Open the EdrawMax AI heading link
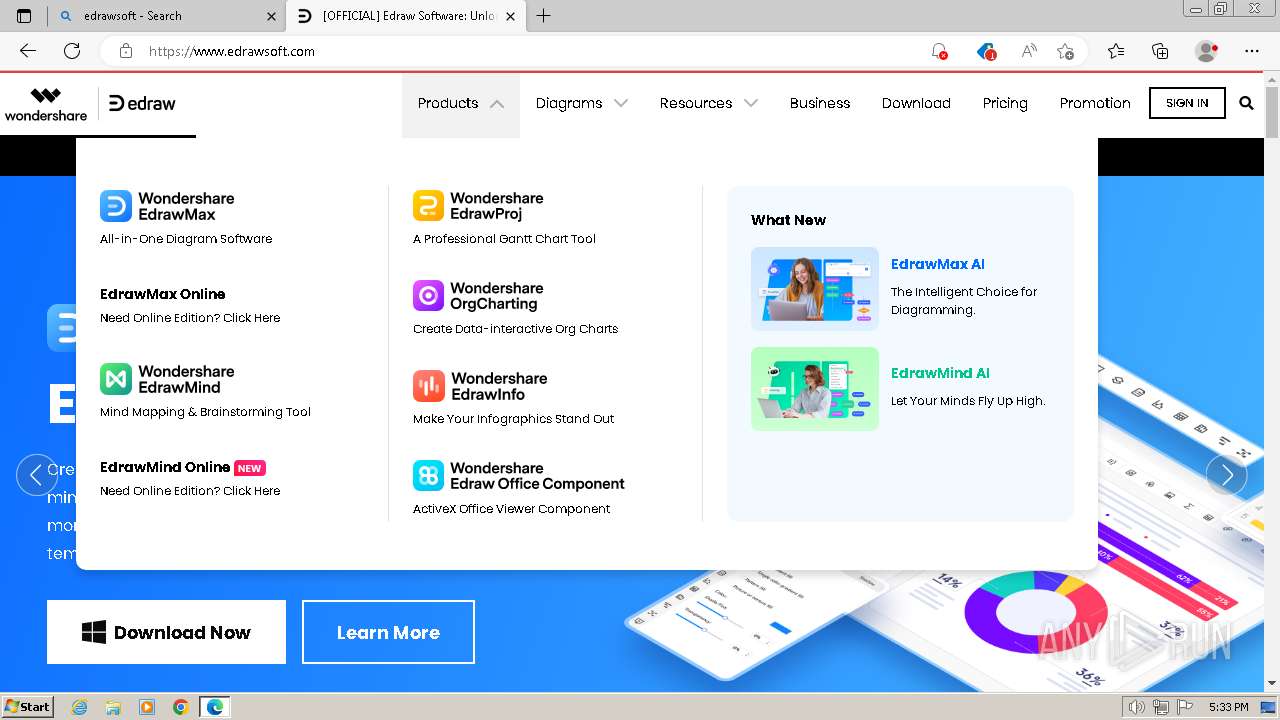Screen dimensions: 1280x720 point(938,264)
